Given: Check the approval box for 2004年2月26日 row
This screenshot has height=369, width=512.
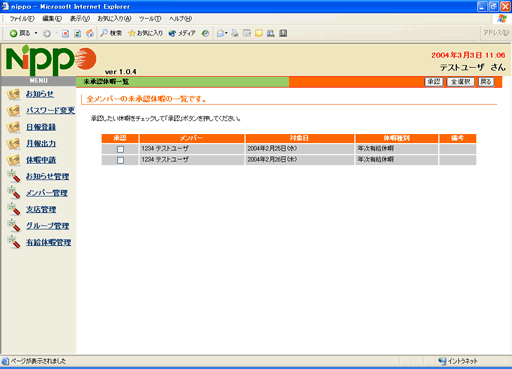Looking at the screenshot, I should [120, 160].
